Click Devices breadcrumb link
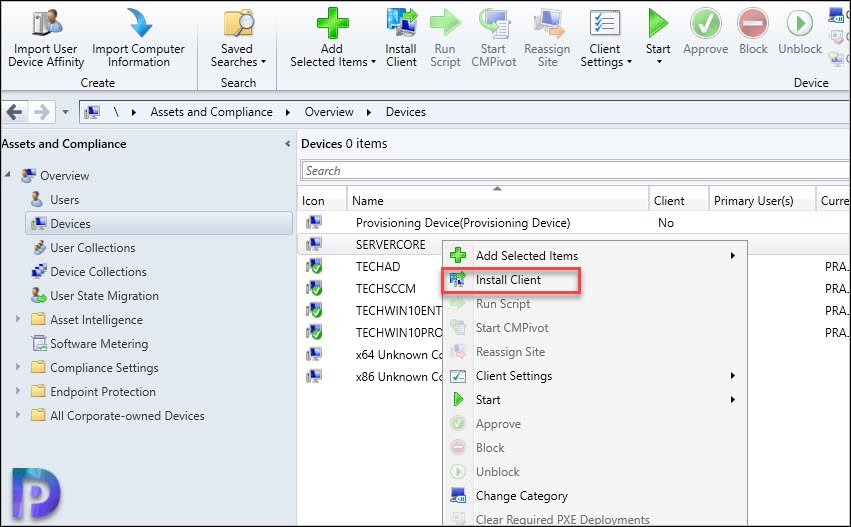 click(405, 112)
